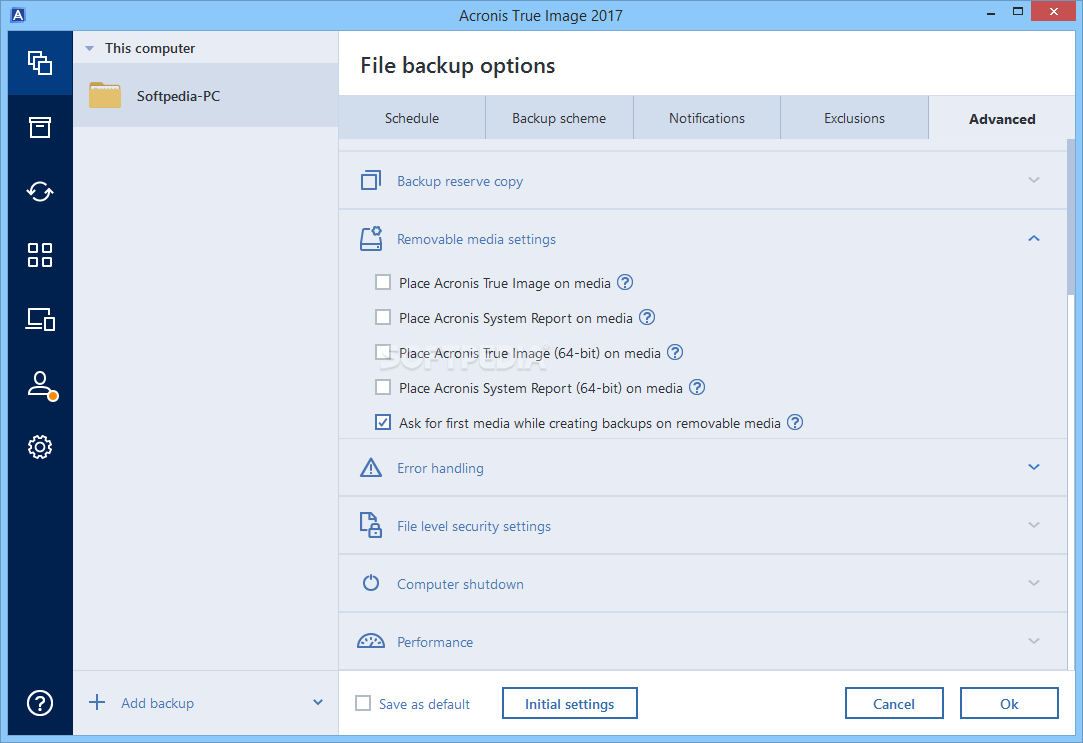Open the Backup section in sidebar
The image size is (1083, 743).
point(40,63)
